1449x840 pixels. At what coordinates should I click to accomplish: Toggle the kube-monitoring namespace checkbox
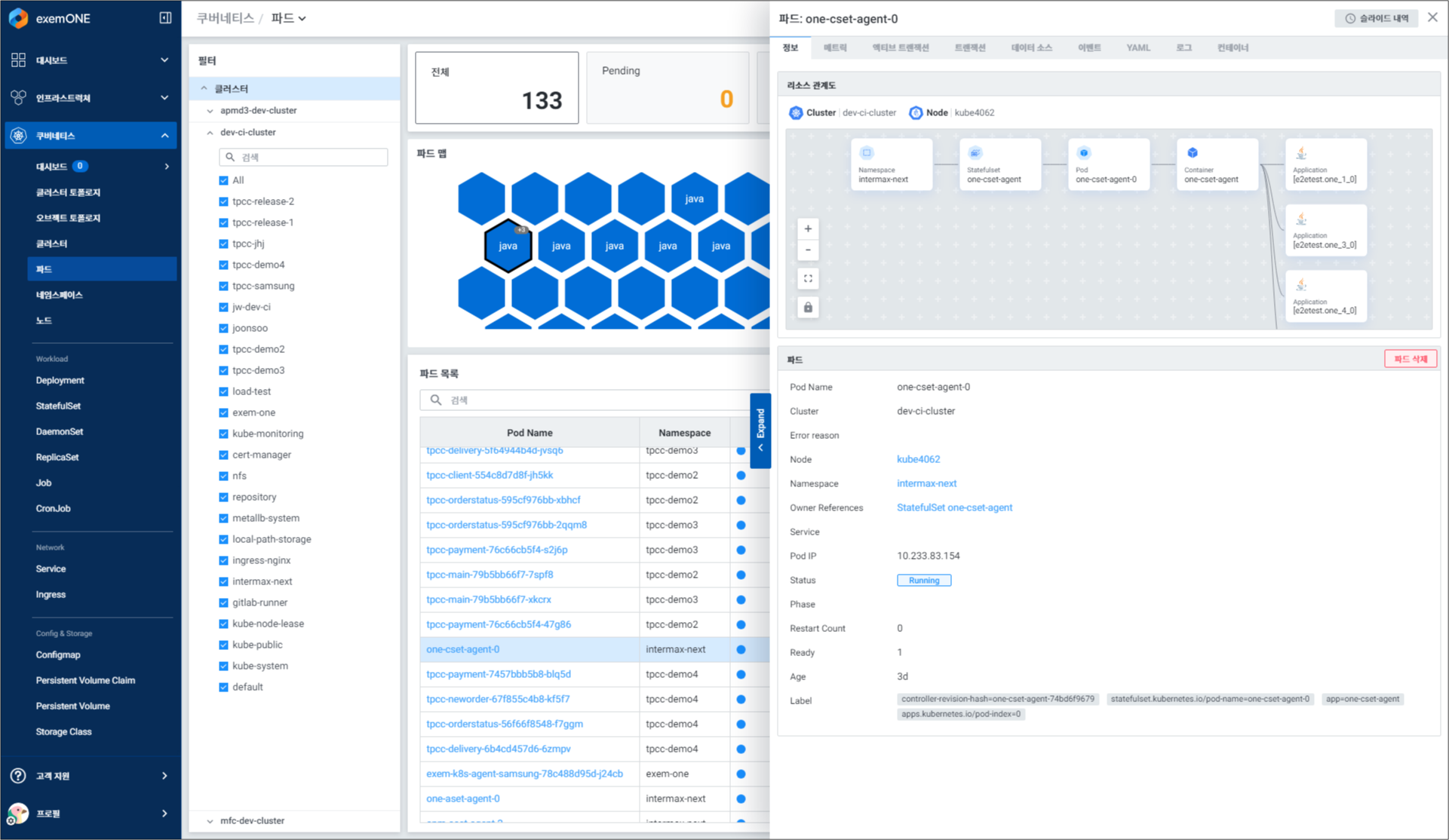point(224,434)
